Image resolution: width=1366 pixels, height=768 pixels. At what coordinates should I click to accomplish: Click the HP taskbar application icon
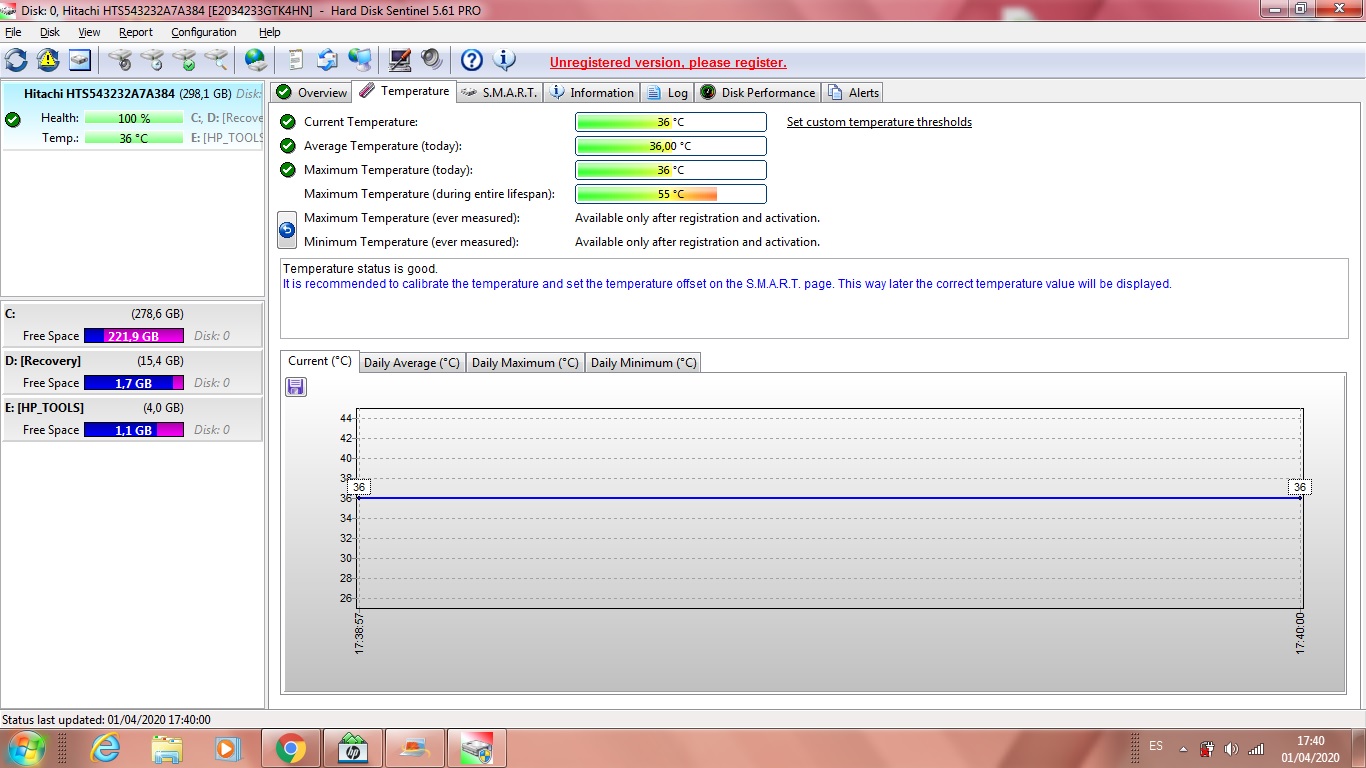(353, 748)
